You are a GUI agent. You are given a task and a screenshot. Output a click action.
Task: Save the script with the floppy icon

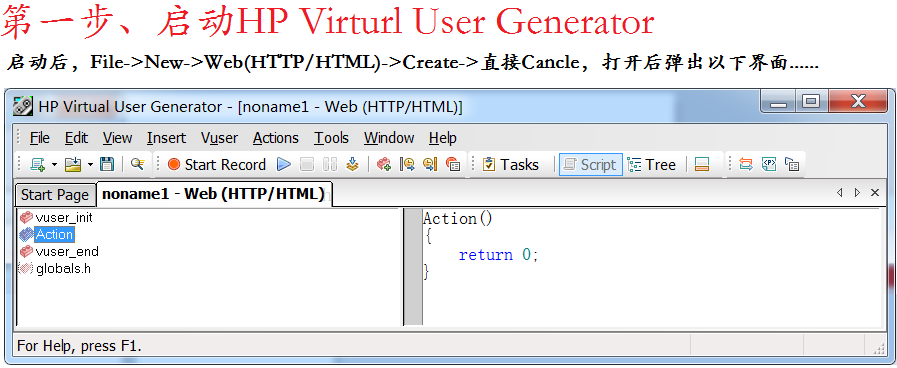(107, 165)
